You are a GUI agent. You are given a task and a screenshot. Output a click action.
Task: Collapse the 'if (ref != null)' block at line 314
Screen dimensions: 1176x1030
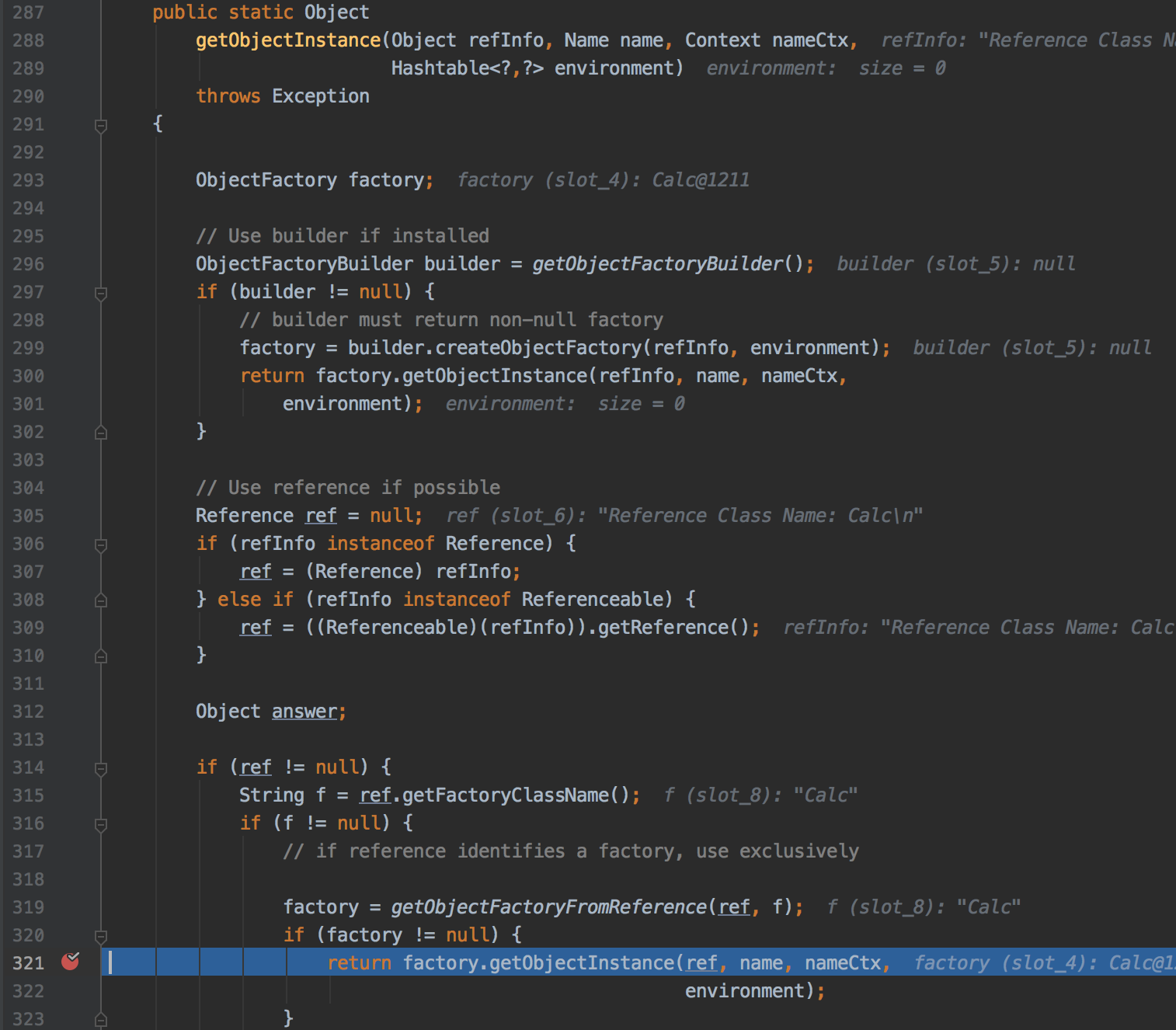pos(101,768)
